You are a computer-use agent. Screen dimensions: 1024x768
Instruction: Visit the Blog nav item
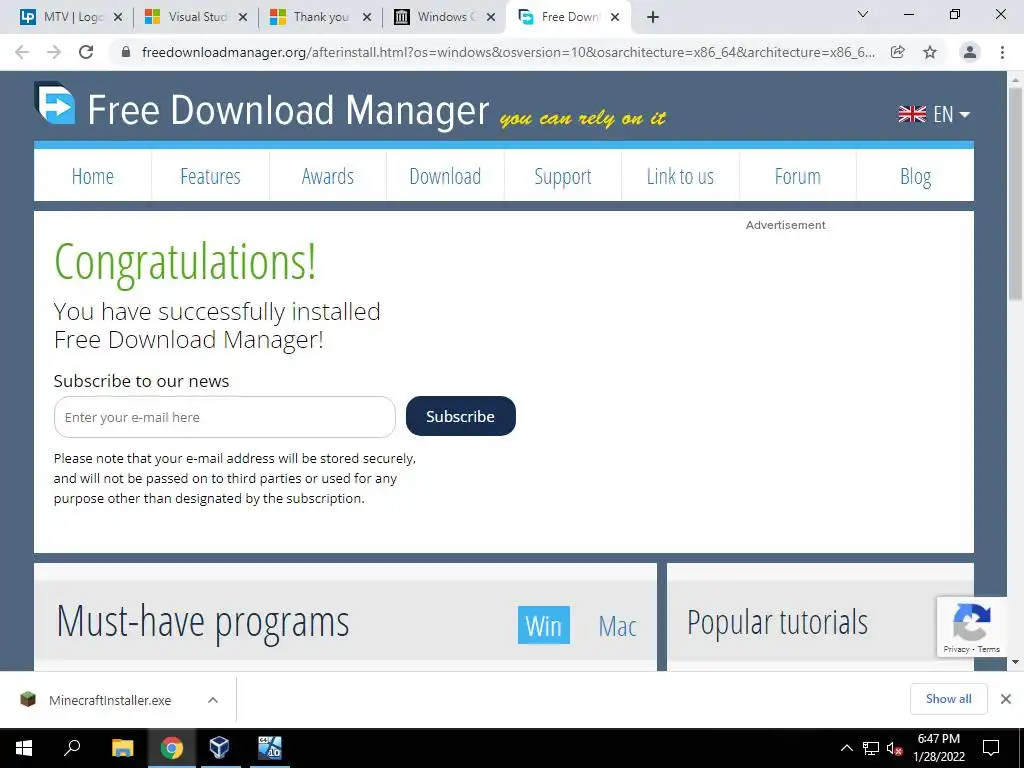click(x=916, y=176)
